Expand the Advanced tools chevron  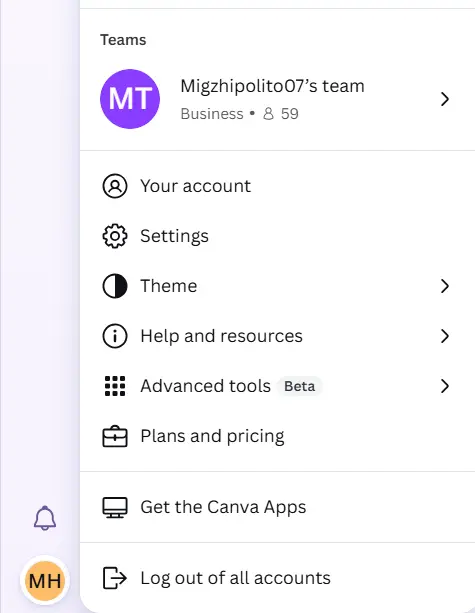coord(445,386)
